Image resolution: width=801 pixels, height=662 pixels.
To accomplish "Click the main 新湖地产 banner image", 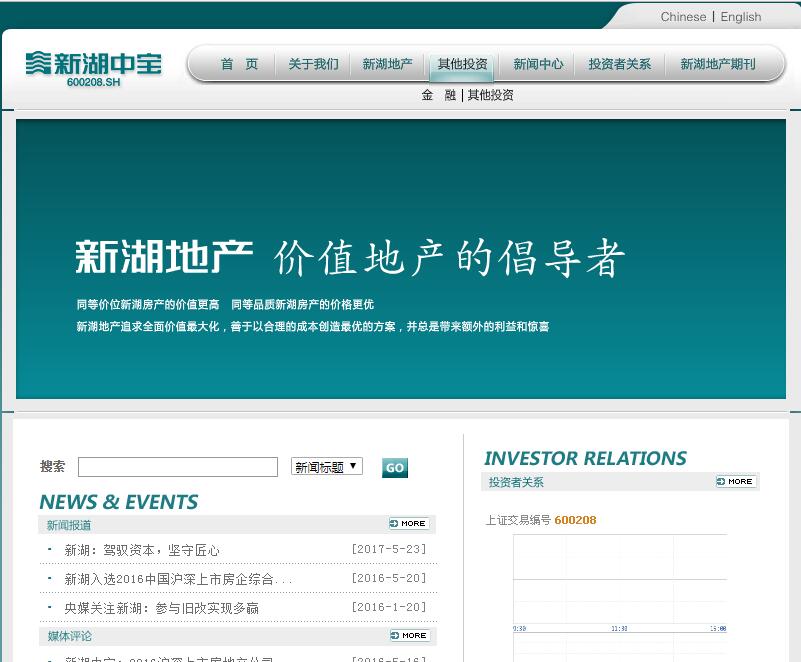I will click(x=401, y=259).
